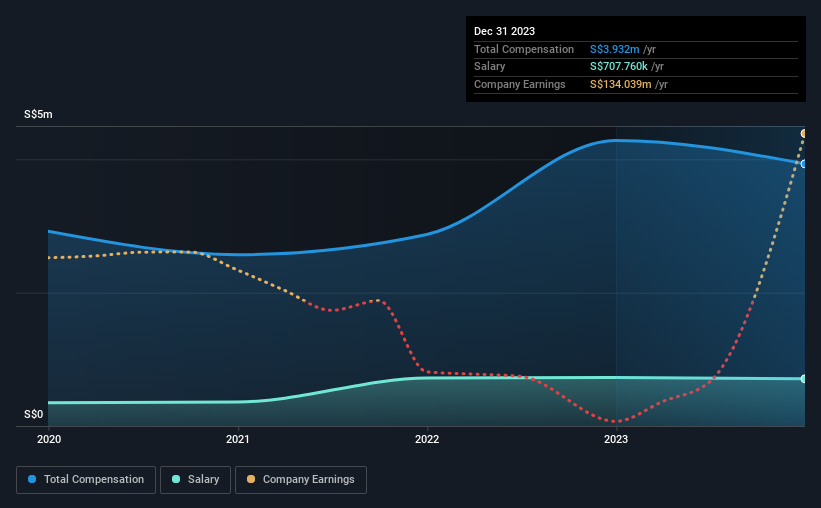This screenshot has height=508, width=821.
Task: Click the orange Company Earnings legend dot
Action: pyautogui.click(x=251, y=479)
